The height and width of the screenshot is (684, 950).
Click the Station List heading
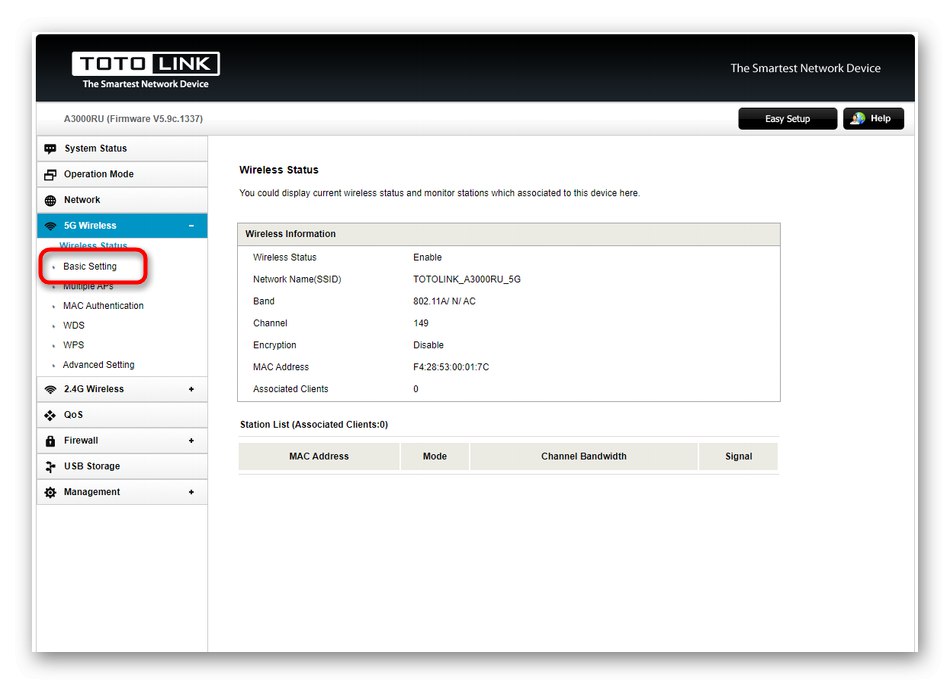314,425
